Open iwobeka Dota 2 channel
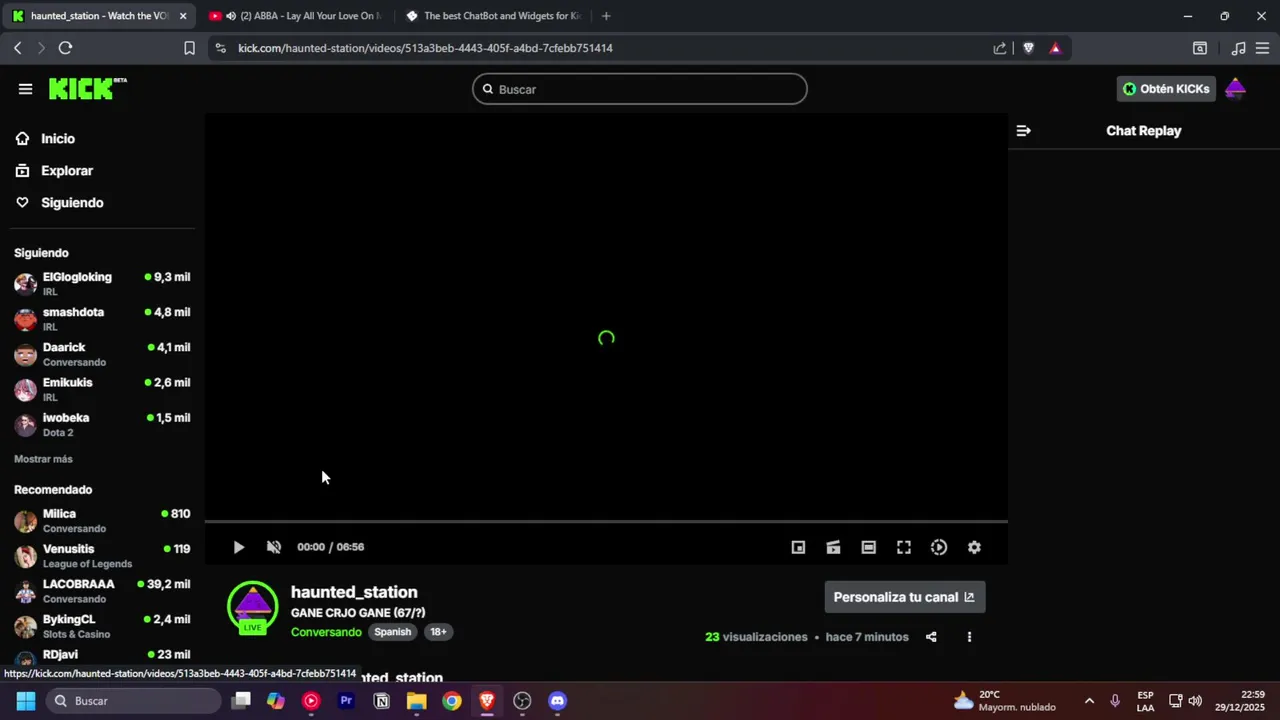This screenshot has height=720, width=1280. click(102, 424)
